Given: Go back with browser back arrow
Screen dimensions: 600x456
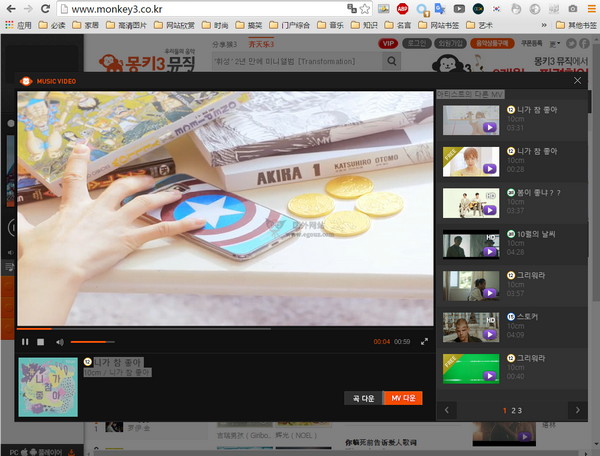Looking at the screenshot, I should click(x=11, y=9).
